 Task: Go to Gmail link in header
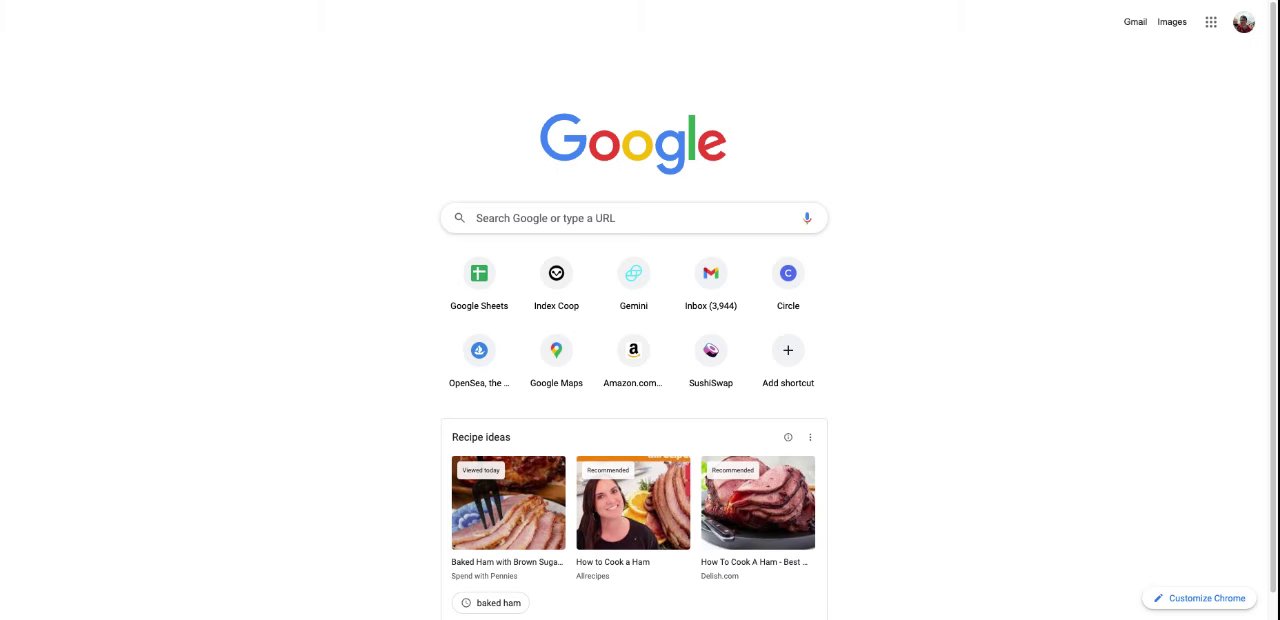pyautogui.click(x=1135, y=22)
